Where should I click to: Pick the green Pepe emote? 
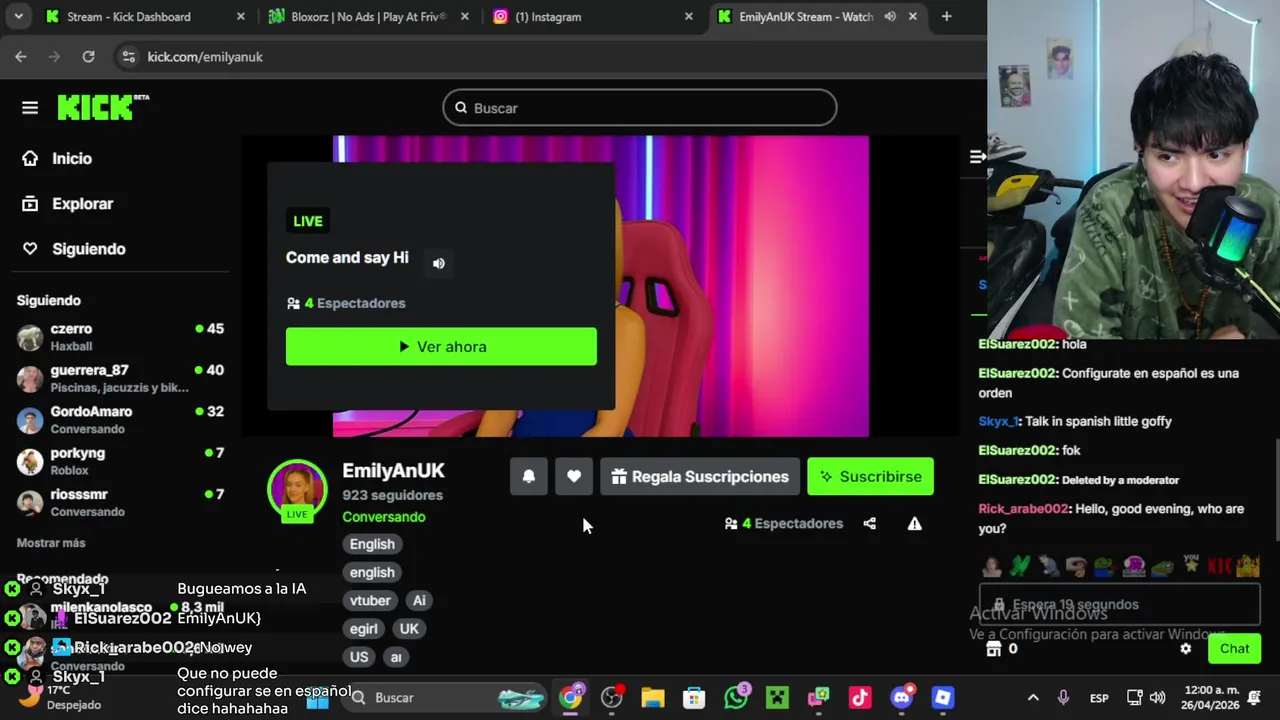(x=1162, y=567)
